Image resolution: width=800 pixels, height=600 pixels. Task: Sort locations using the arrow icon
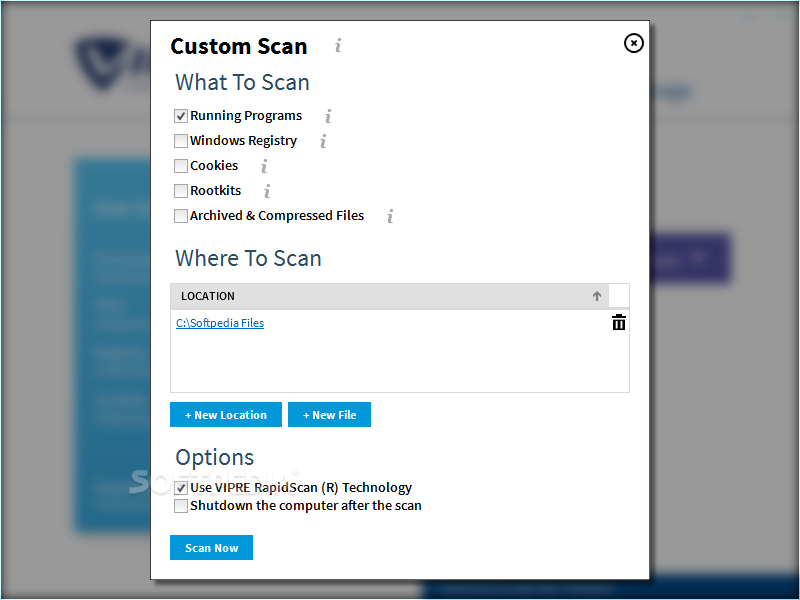(x=596, y=296)
